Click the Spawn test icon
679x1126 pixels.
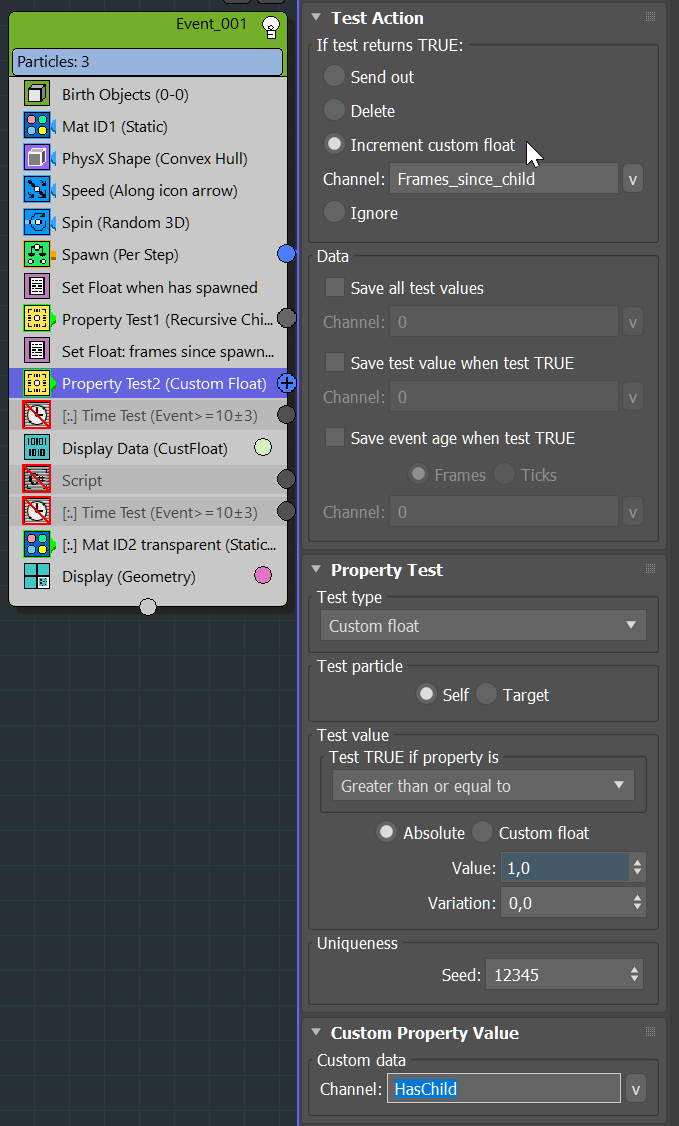[37, 255]
